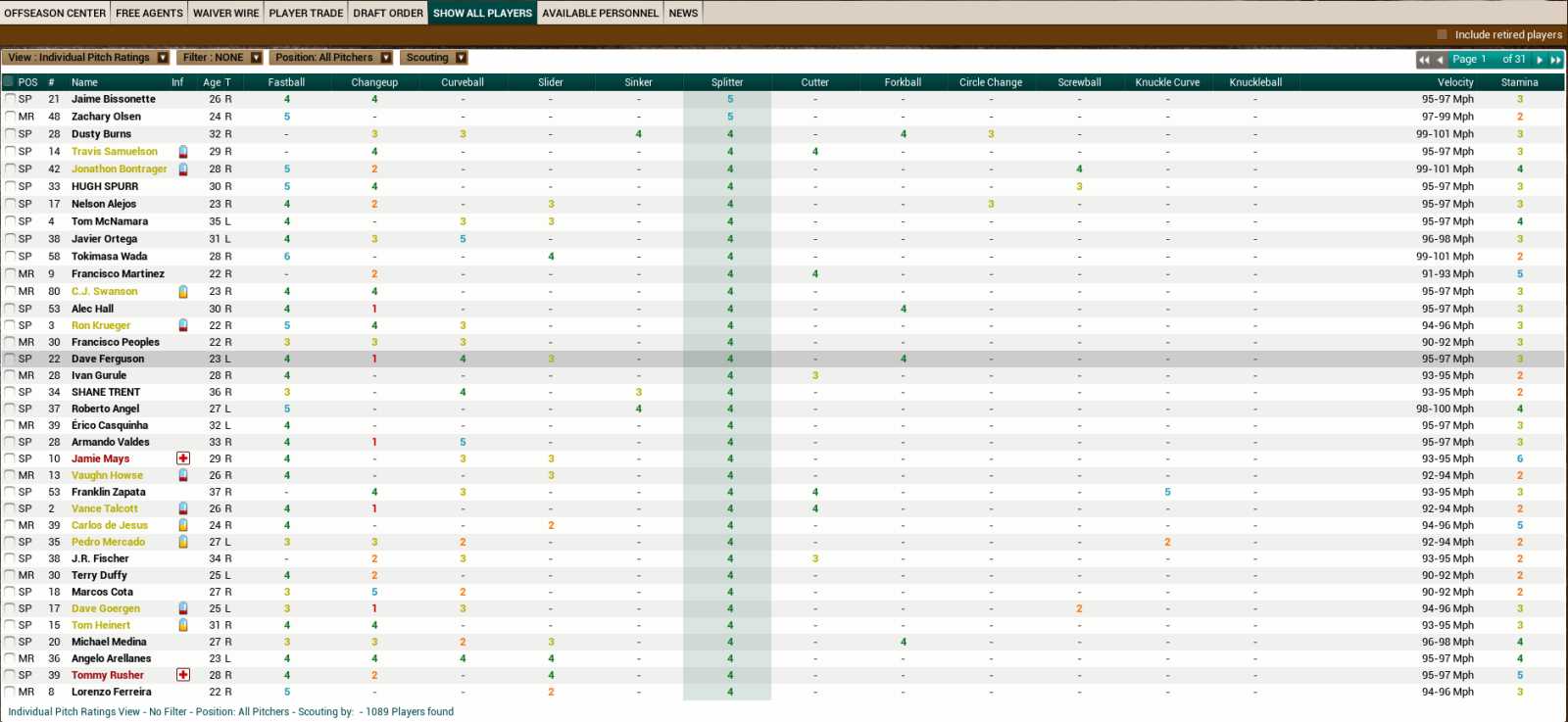1568x722 pixels.
Task: Go to the next page of players
Action: [x=1540, y=60]
